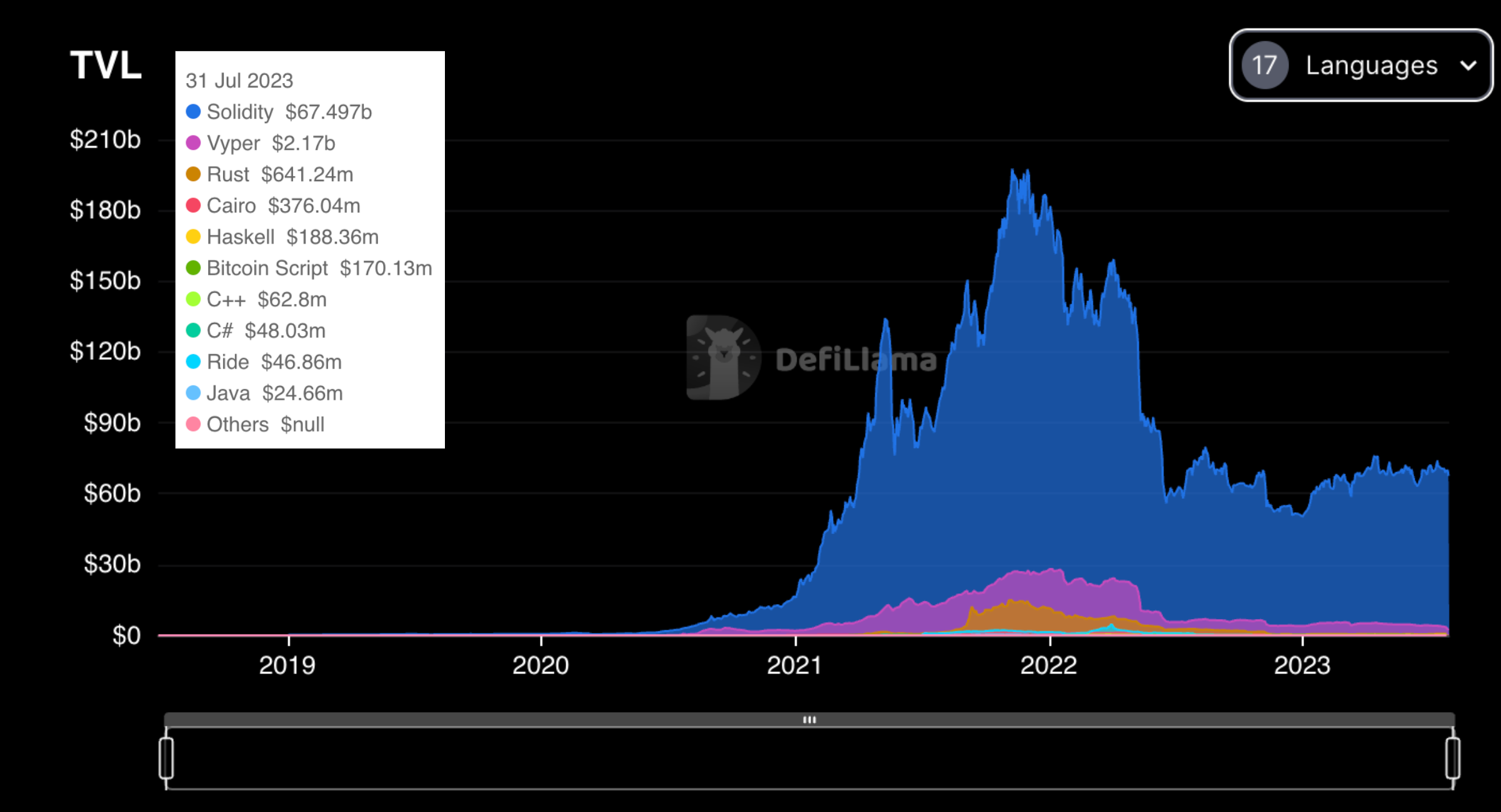The image size is (1501, 812).
Task: Click the blue Solidity legend dot
Action: coord(193,112)
